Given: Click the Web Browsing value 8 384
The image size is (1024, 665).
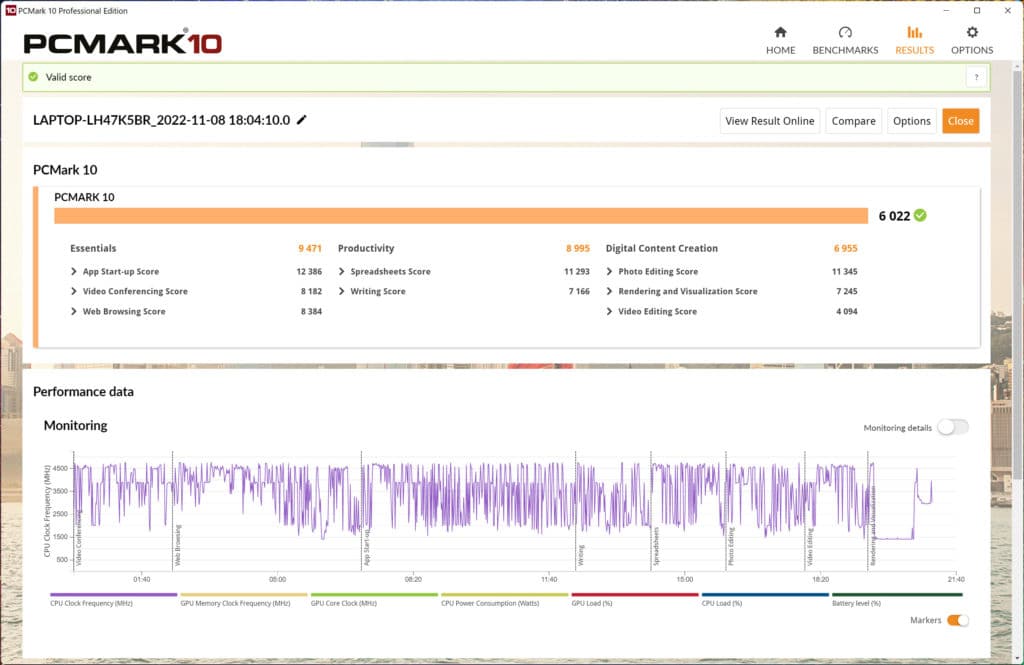Looking at the screenshot, I should [x=312, y=312].
